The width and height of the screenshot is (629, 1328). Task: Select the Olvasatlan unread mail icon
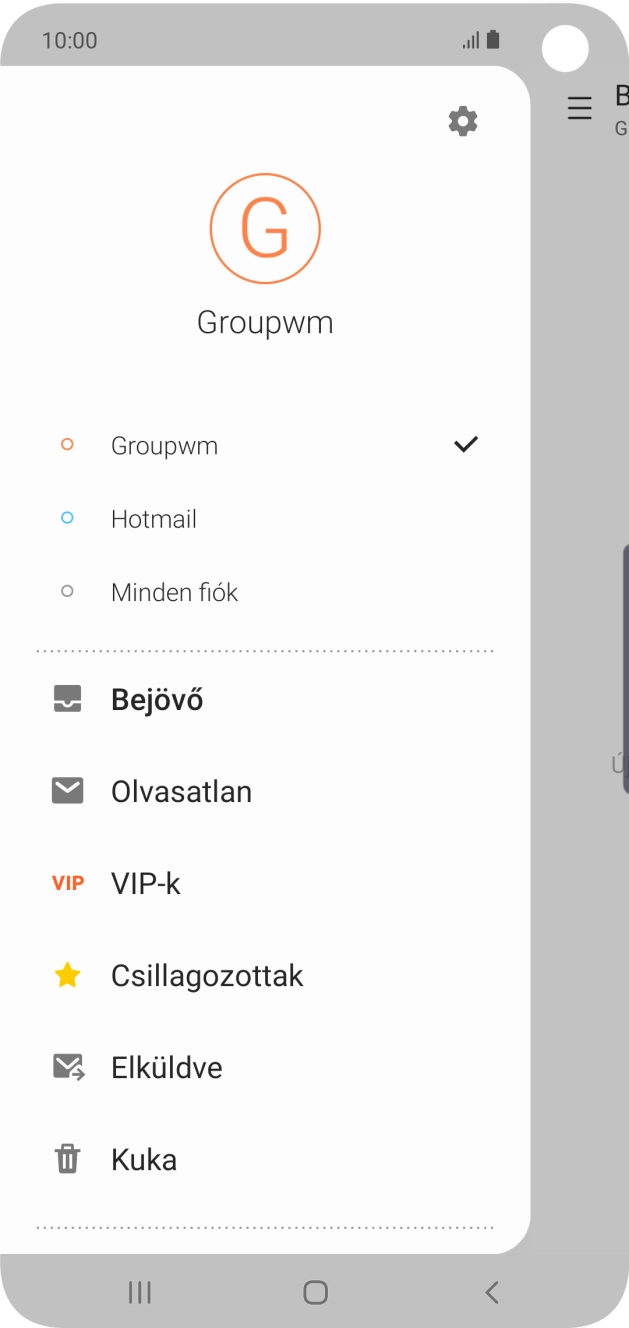tap(66, 790)
